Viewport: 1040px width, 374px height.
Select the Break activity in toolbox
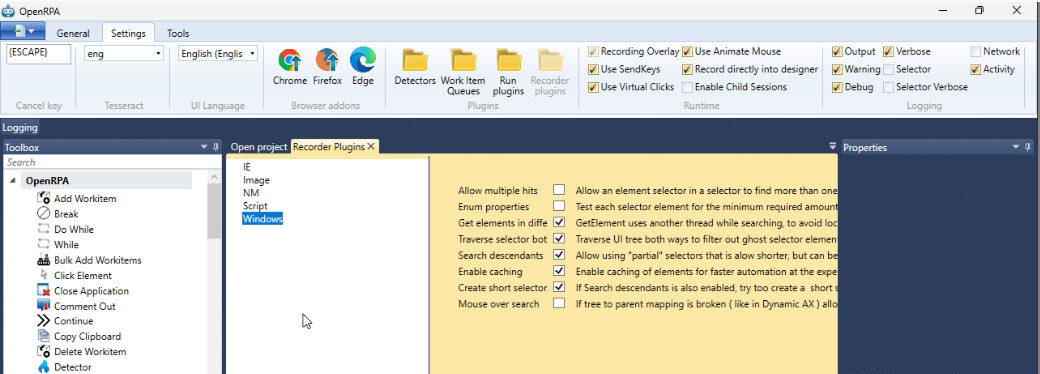pyautogui.click(x=66, y=214)
